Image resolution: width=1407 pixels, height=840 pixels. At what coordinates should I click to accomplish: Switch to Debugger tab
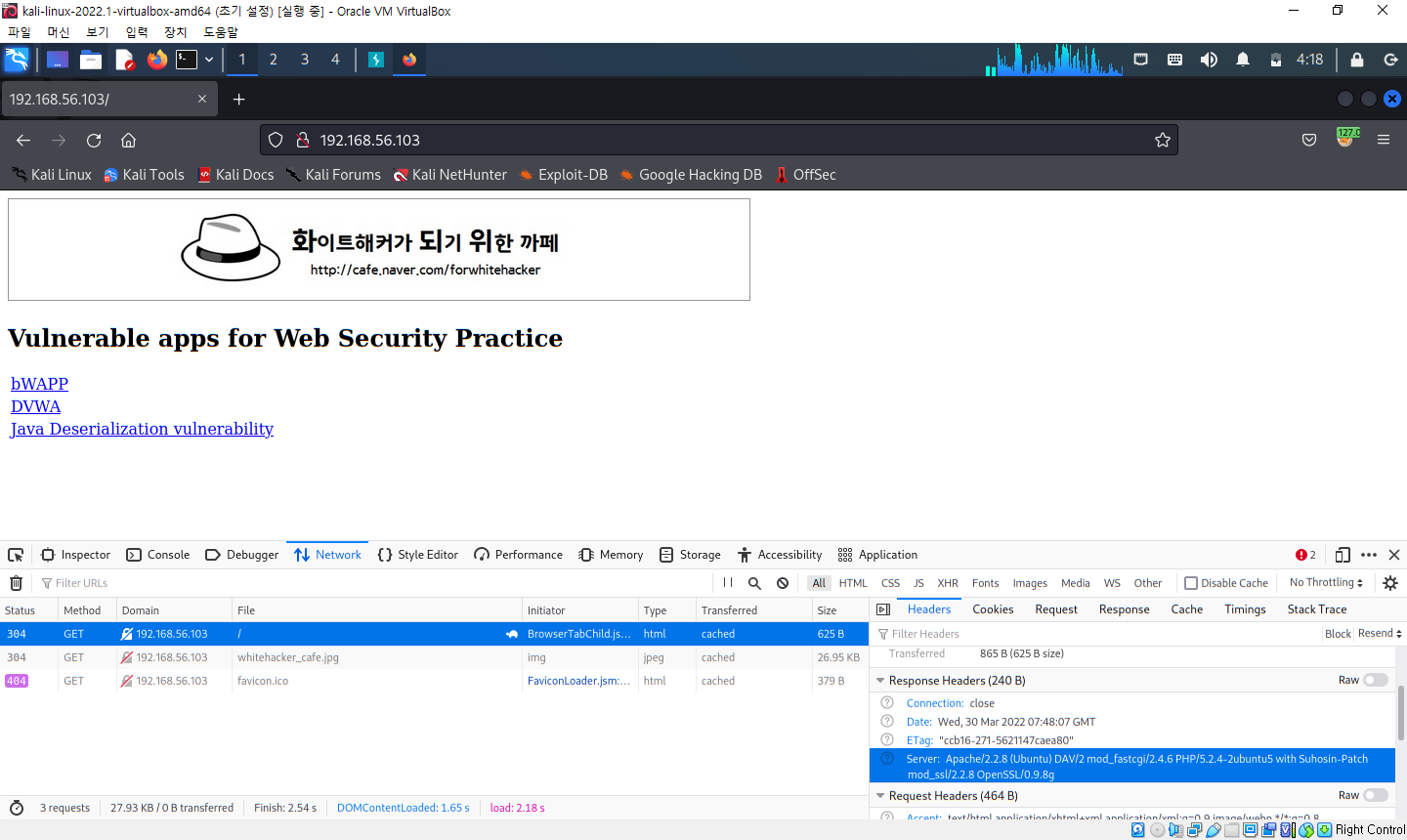point(241,555)
